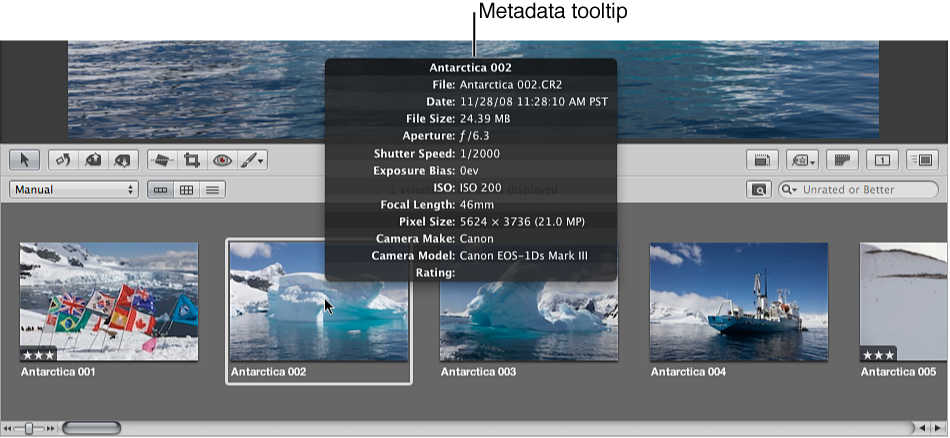Open the Manual sort order dropdown
This screenshot has width=950, height=438.
pos(74,189)
